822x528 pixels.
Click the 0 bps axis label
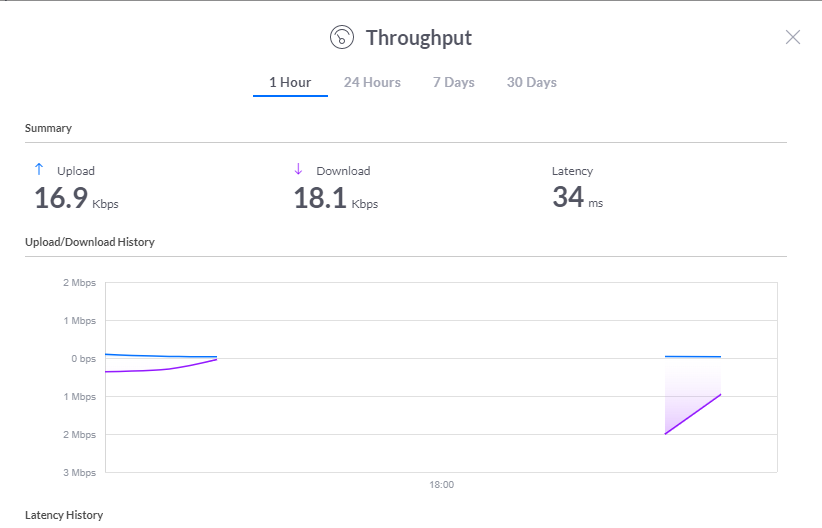click(x=84, y=359)
